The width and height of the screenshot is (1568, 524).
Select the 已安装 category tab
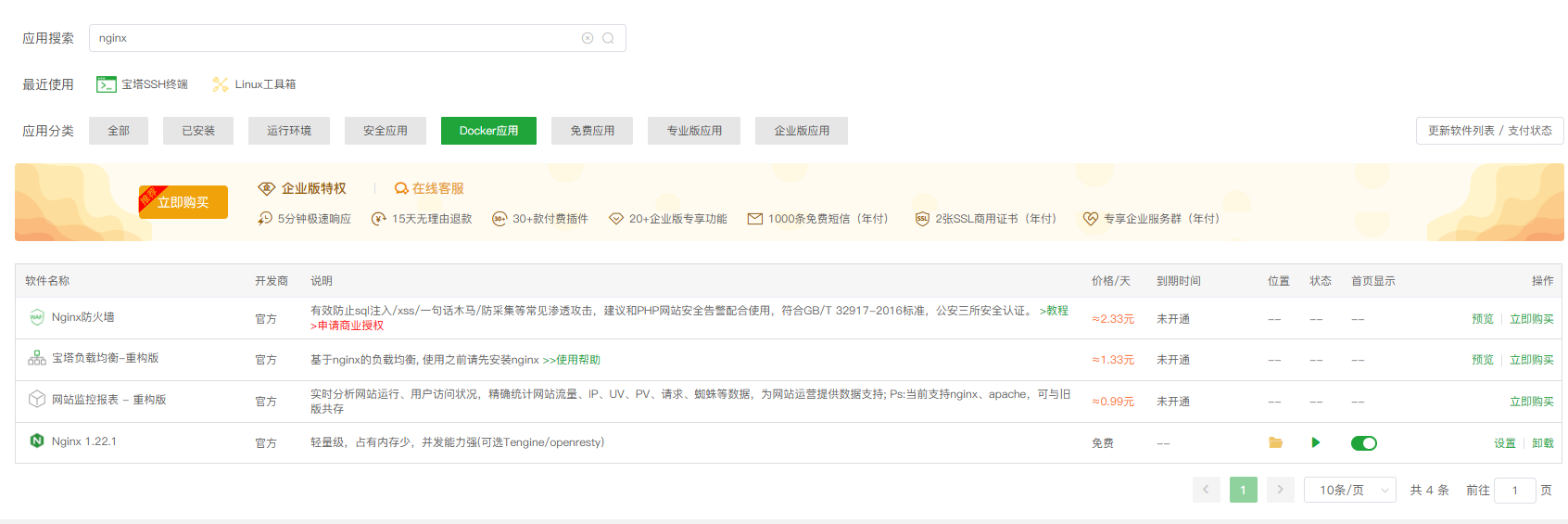[198, 131]
